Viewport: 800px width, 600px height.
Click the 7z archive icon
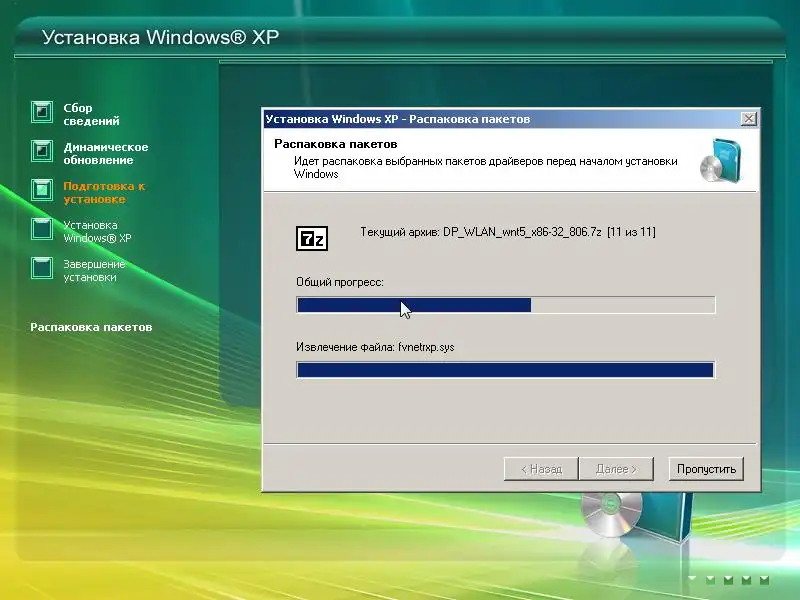(x=312, y=238)
